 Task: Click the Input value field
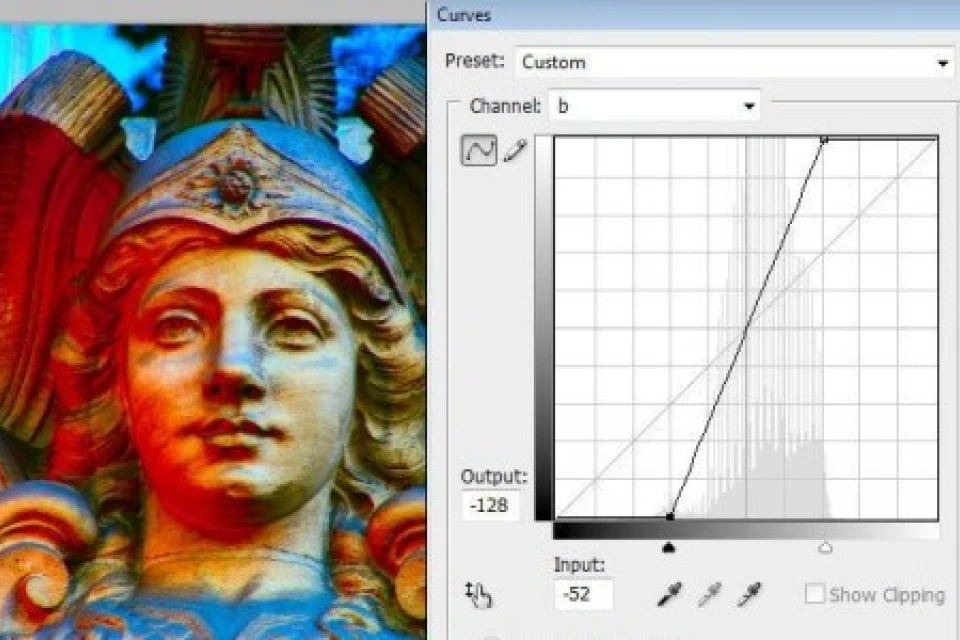pos(583,594)
